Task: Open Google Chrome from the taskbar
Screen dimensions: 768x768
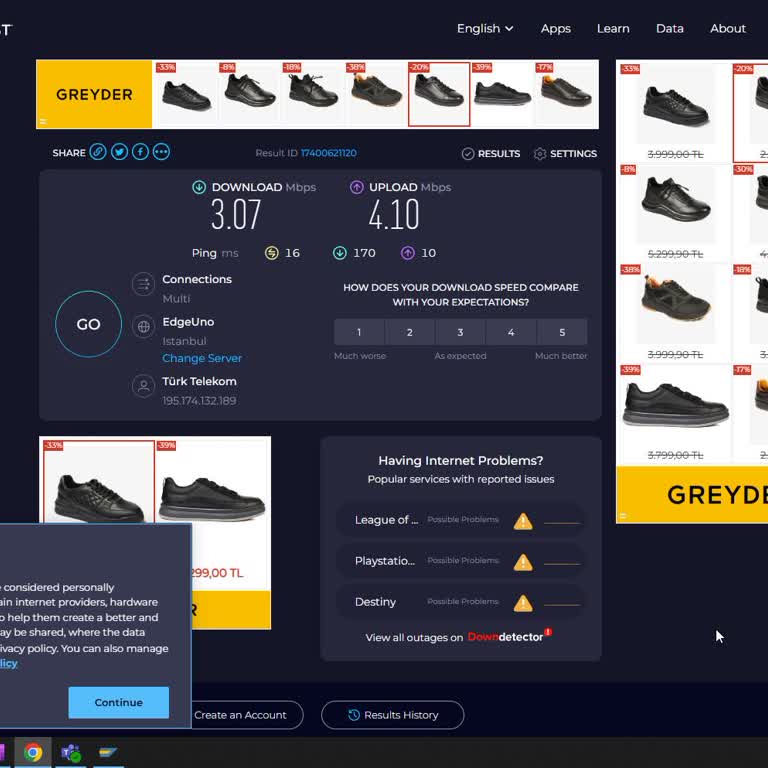Action: coord(33,752)
